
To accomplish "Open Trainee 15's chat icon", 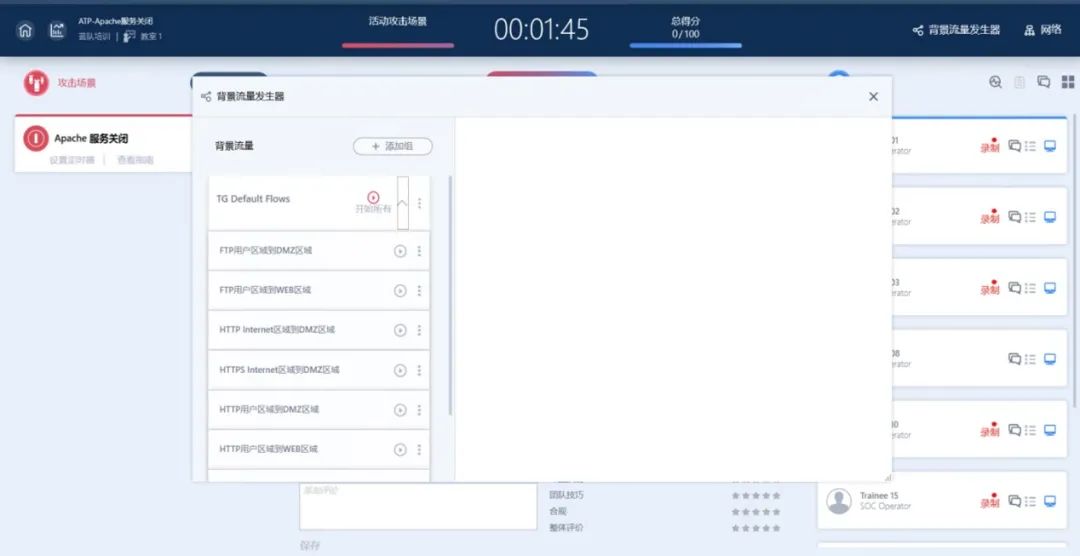I will pyautogui.click(x=1014, y=501).
